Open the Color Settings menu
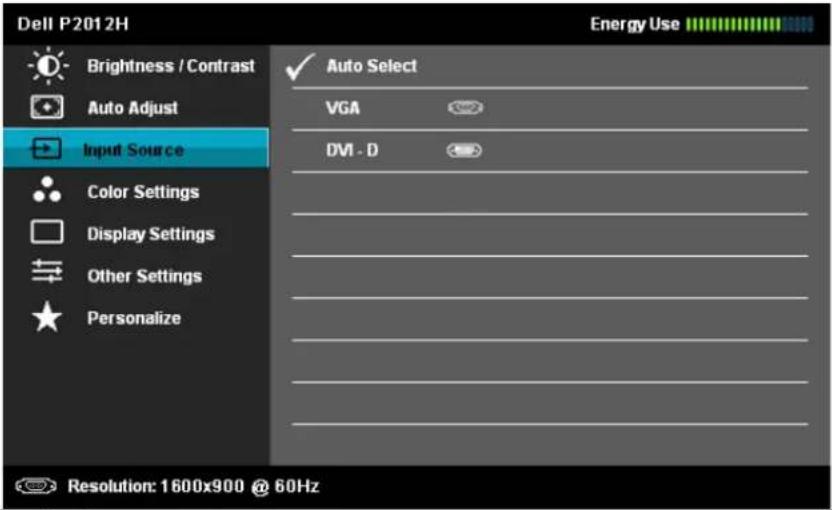832x510 pixels. [136, 192]
